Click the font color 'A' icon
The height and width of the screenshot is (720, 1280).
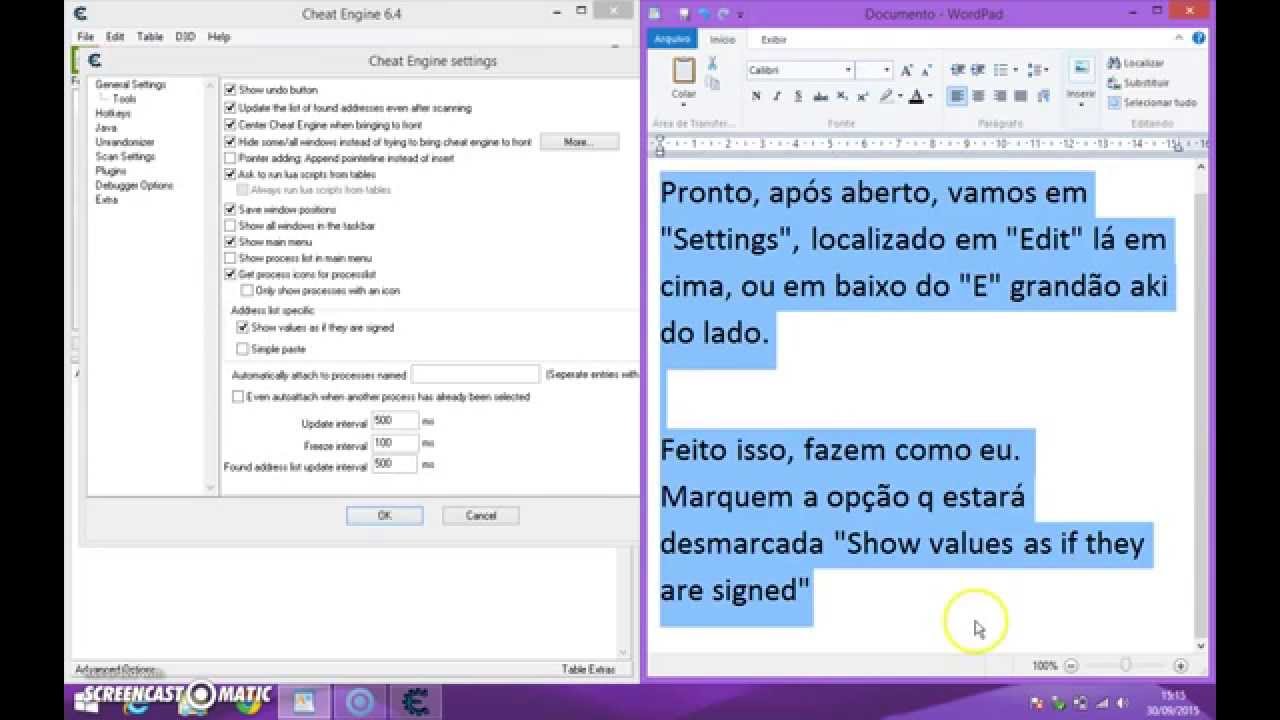[x=915, y=96]
